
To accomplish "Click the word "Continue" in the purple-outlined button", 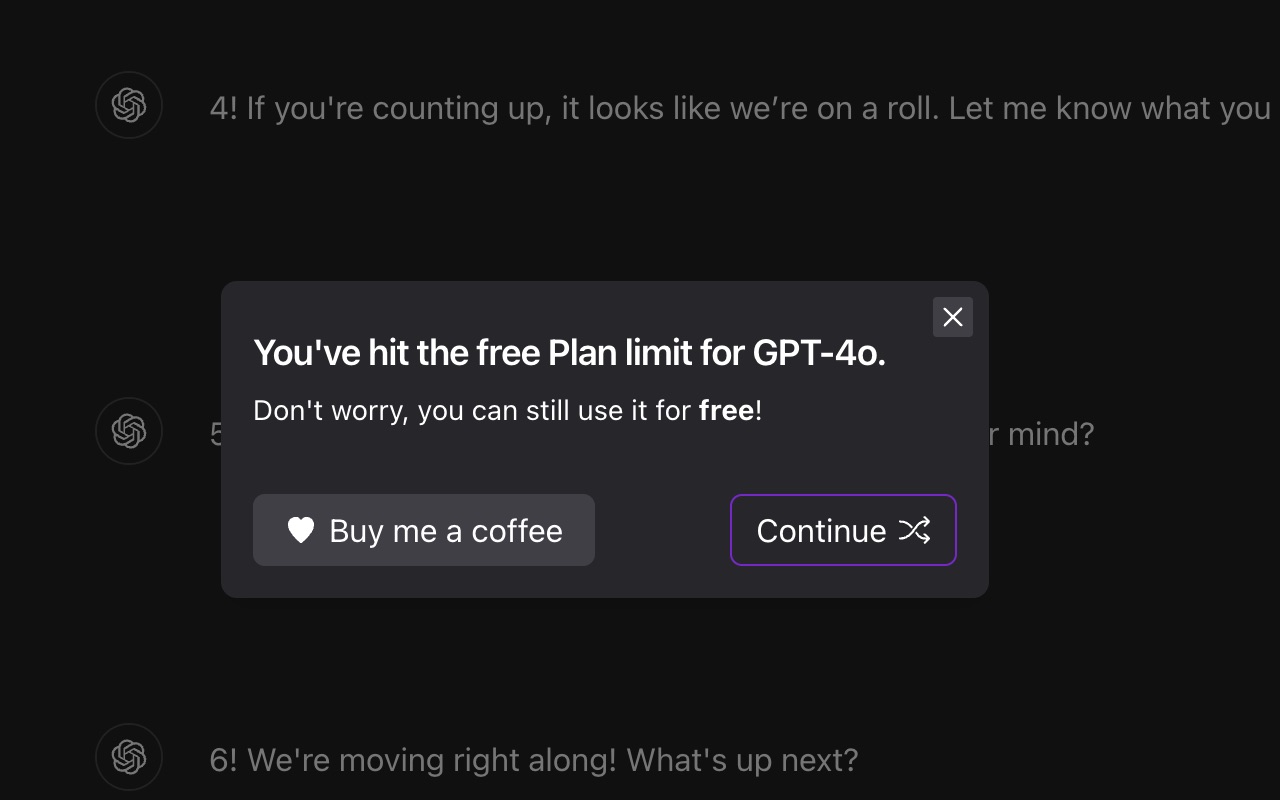I will 821,531.
